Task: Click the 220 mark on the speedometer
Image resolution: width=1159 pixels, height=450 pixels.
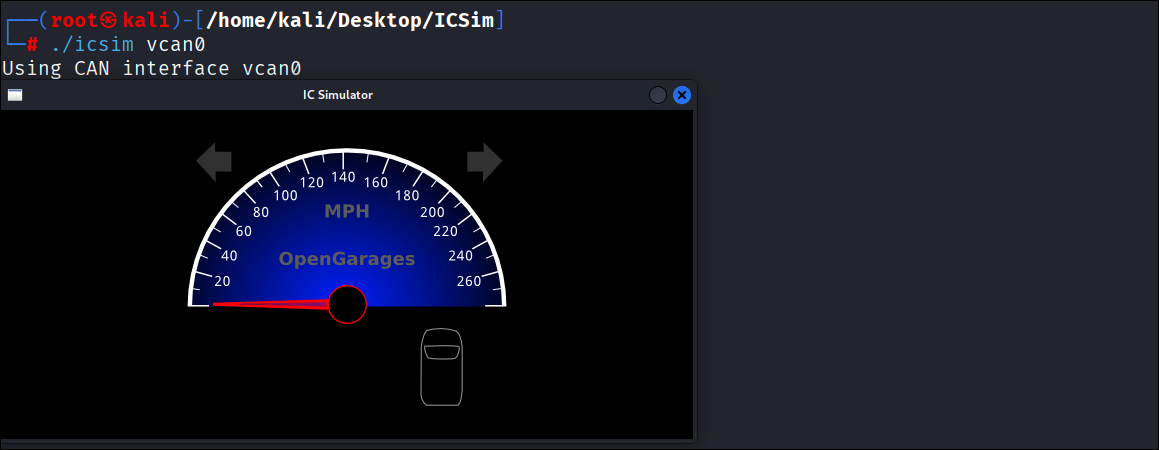Action: [446, 231]
